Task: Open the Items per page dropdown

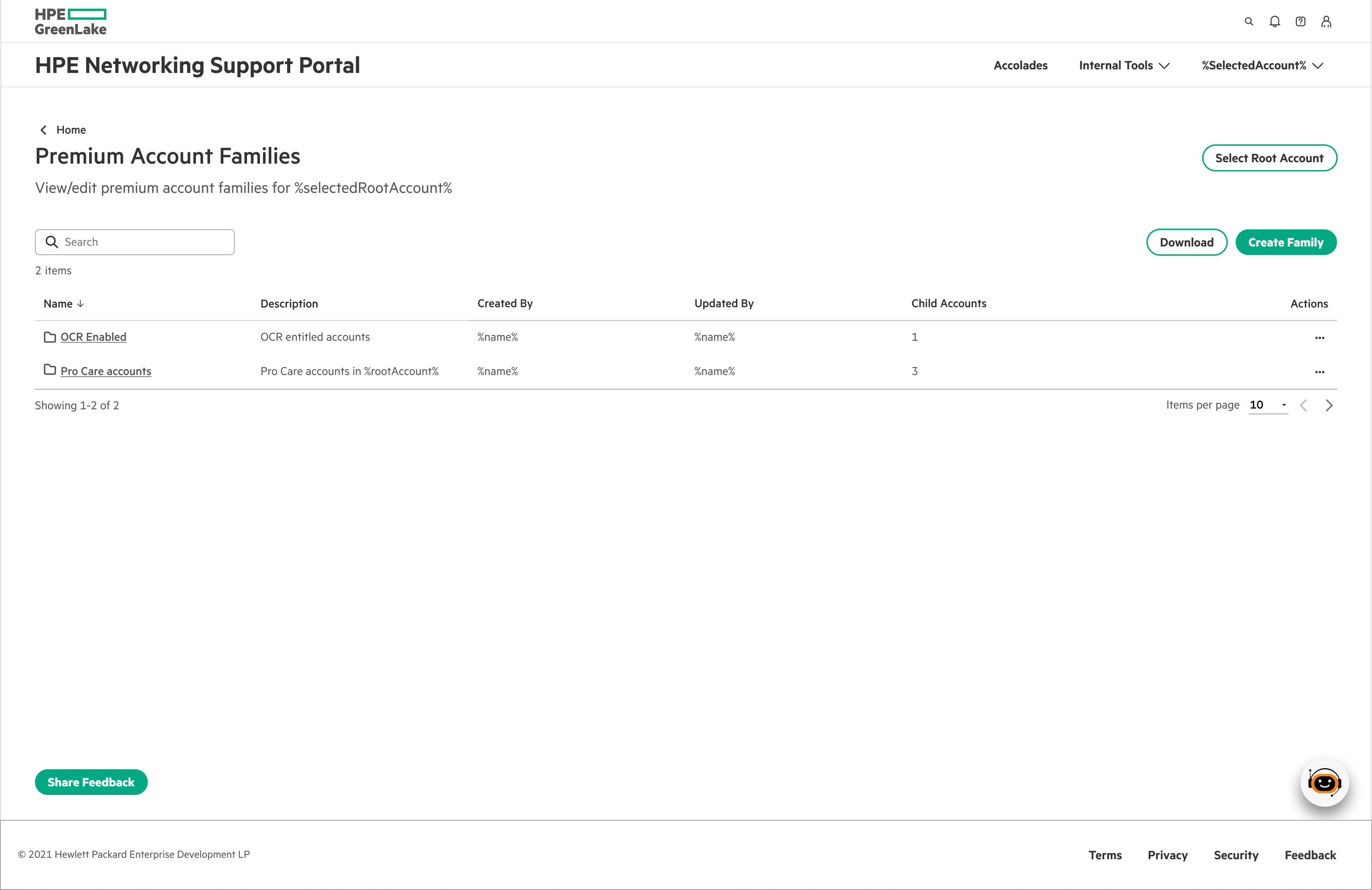Action: click(1268, 405)
